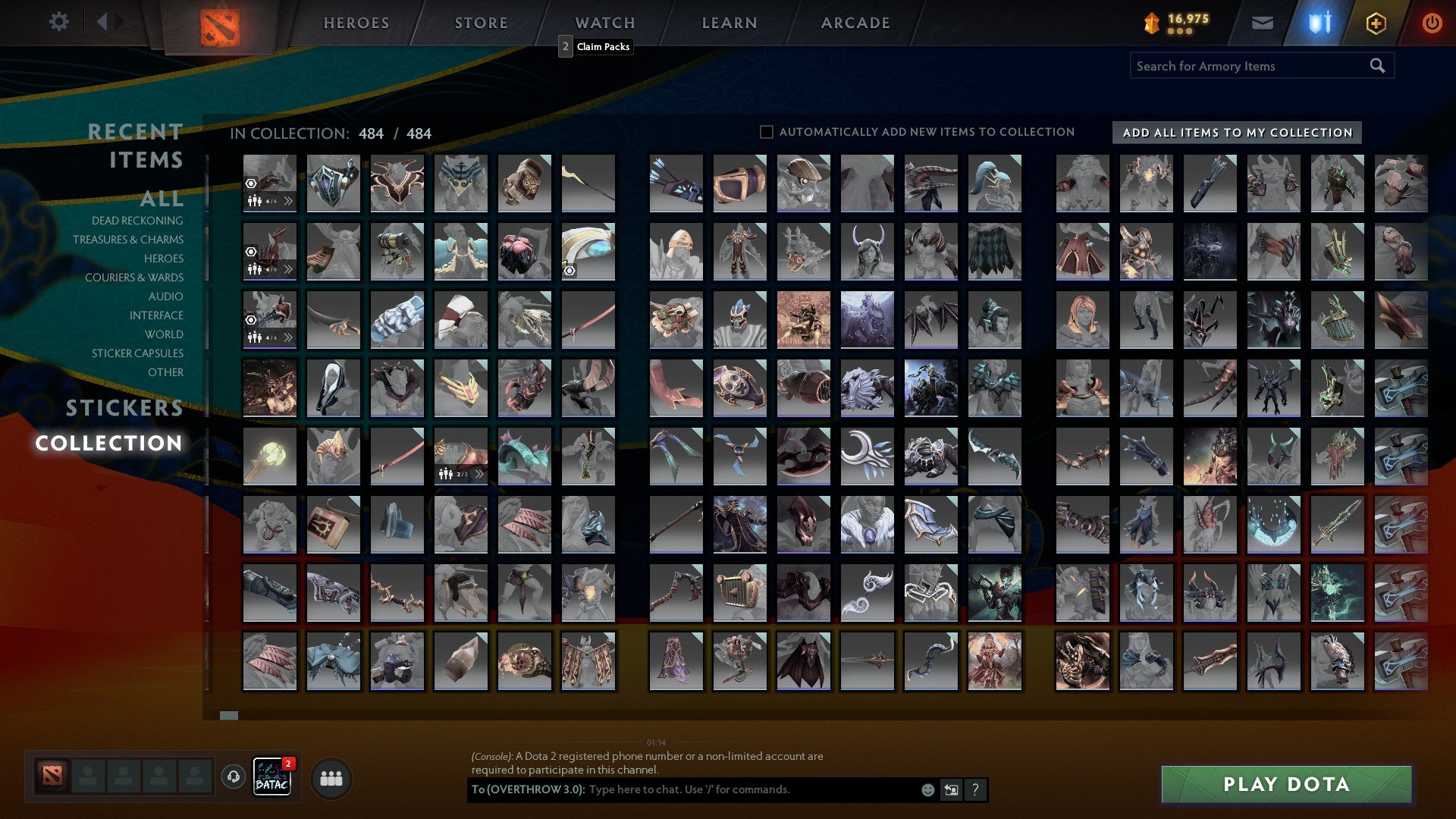Select Couriers & Wards category

(x=133, y=278)
